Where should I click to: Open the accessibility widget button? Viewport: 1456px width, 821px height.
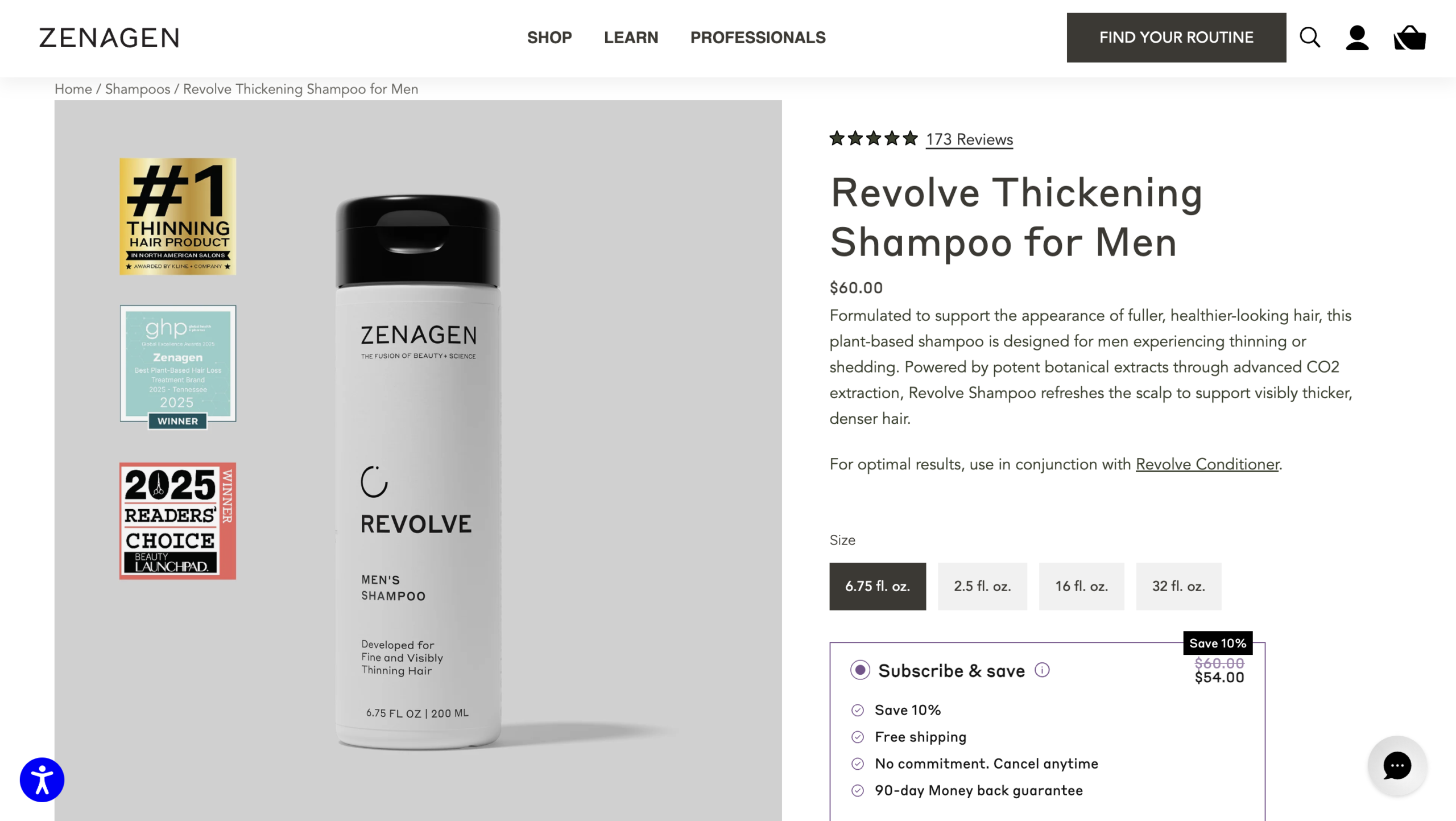click(42, 779)
